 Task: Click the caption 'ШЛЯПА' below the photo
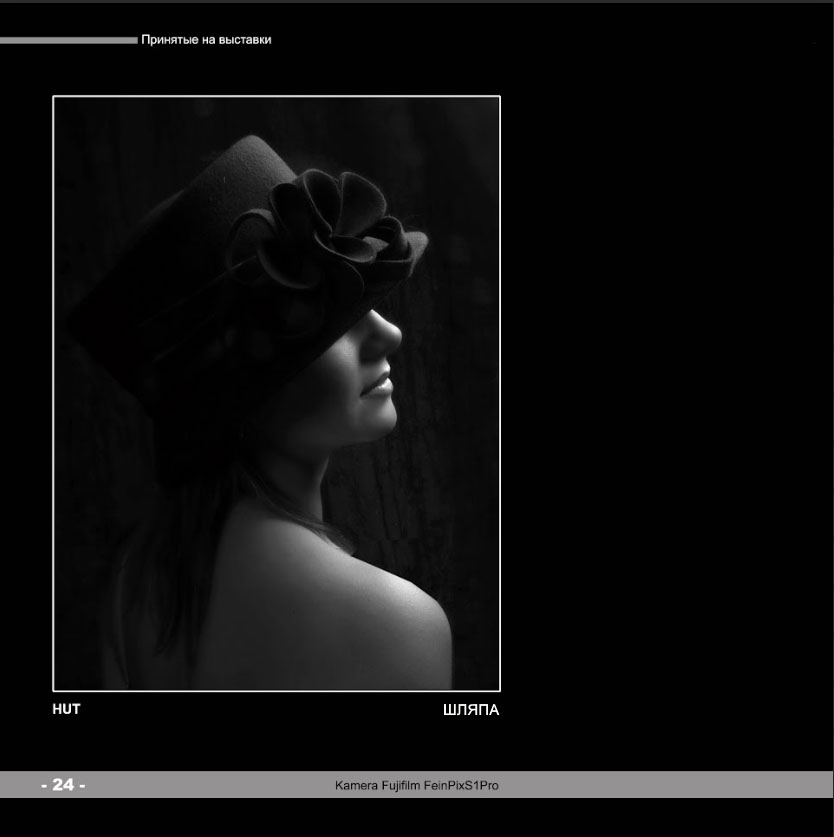[471, 710]
